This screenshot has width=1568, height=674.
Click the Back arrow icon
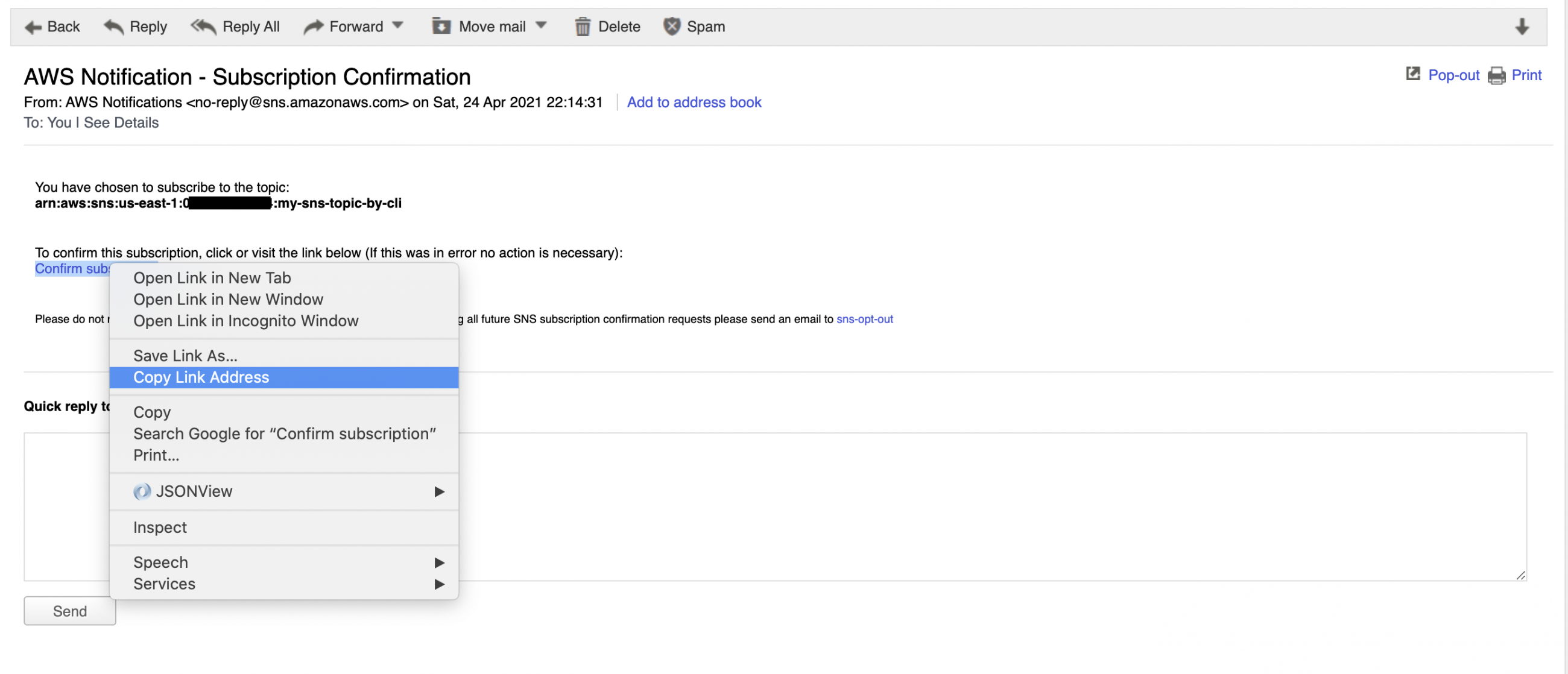click(33, 27)
